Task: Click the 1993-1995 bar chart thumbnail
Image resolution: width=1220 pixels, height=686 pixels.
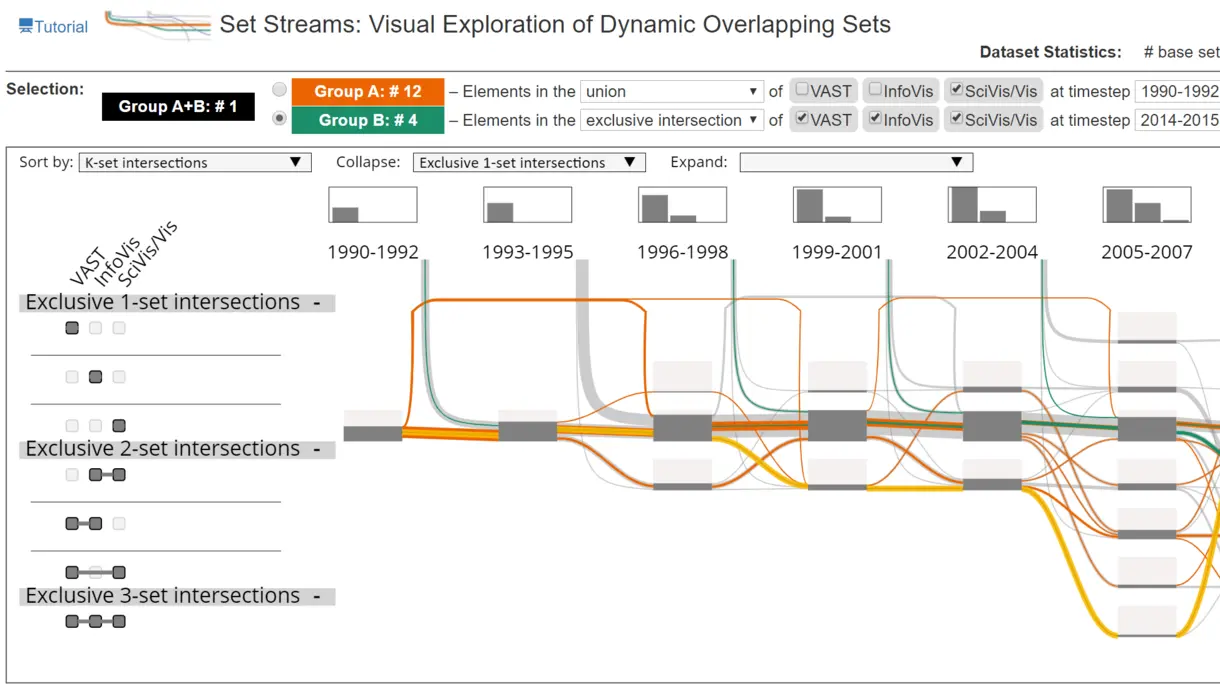Action: [x=527, y=204]
